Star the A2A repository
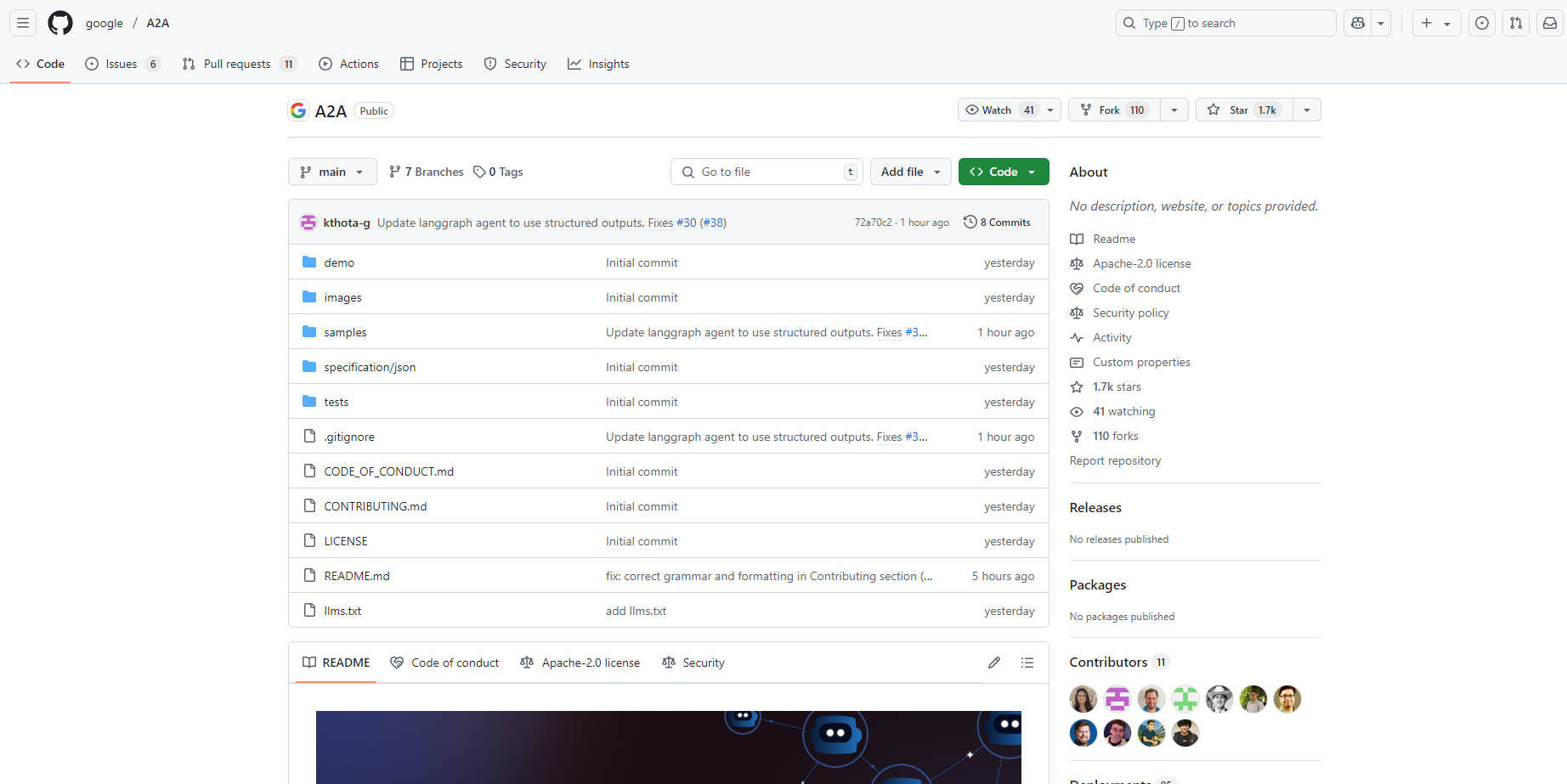The width and height of the screenshot is (1567, 784). pos(1244,110)
